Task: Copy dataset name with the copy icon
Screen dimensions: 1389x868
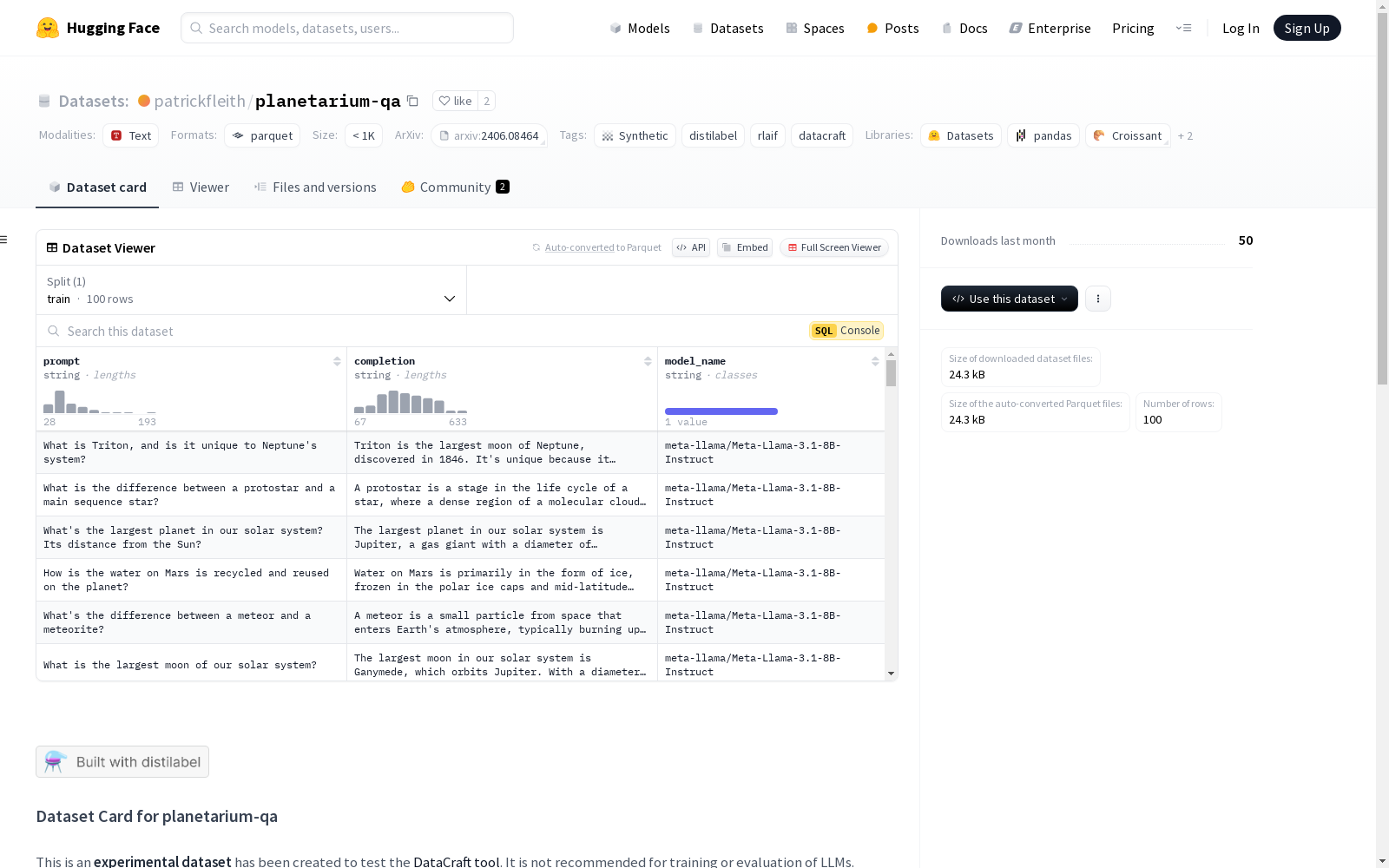Action: (x=413, y=101)
